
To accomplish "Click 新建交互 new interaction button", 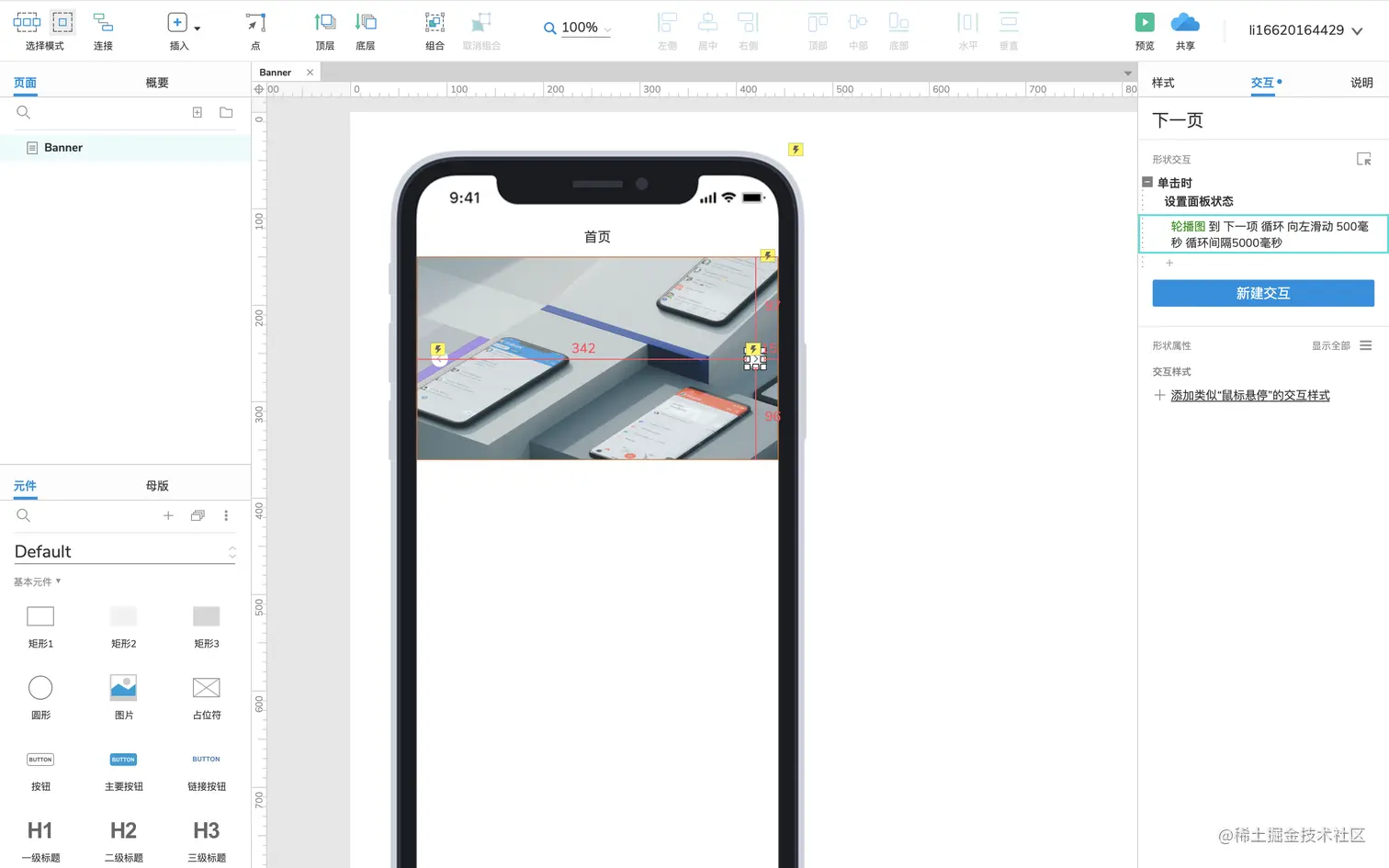I will pyautogui.click(x=1263, y=293).
